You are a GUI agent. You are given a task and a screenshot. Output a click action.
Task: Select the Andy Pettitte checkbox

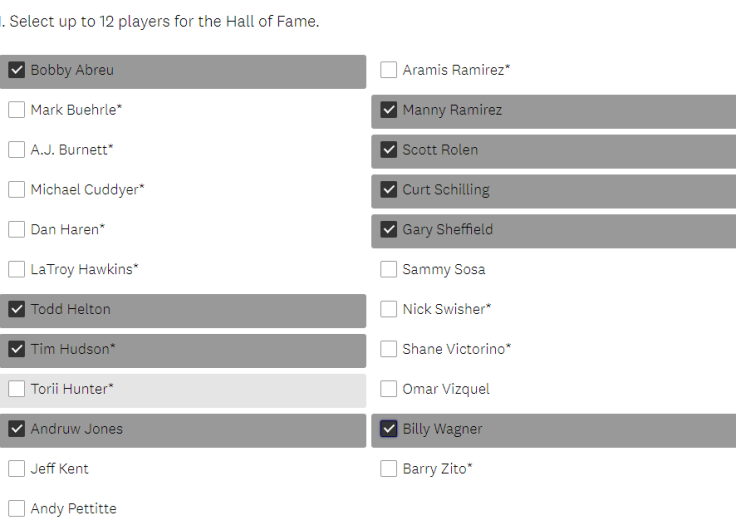coord(17,509)
